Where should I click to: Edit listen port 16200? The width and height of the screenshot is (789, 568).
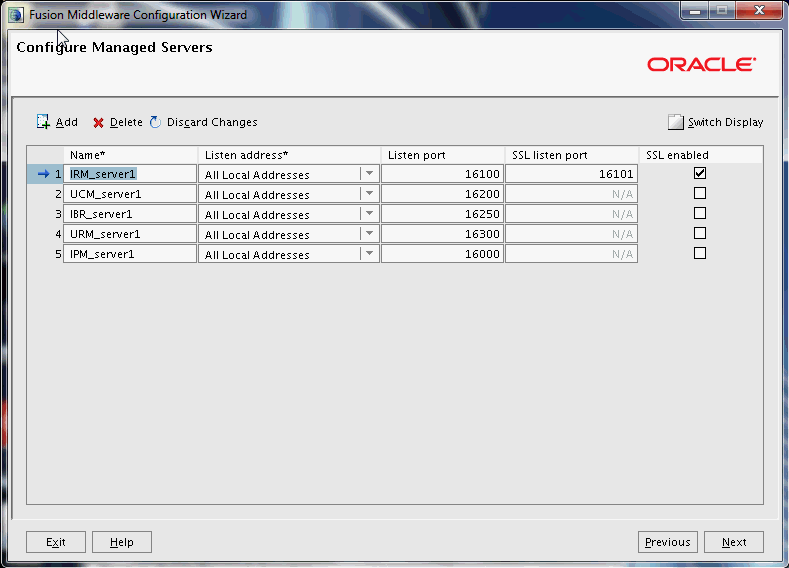click(442, 194)
